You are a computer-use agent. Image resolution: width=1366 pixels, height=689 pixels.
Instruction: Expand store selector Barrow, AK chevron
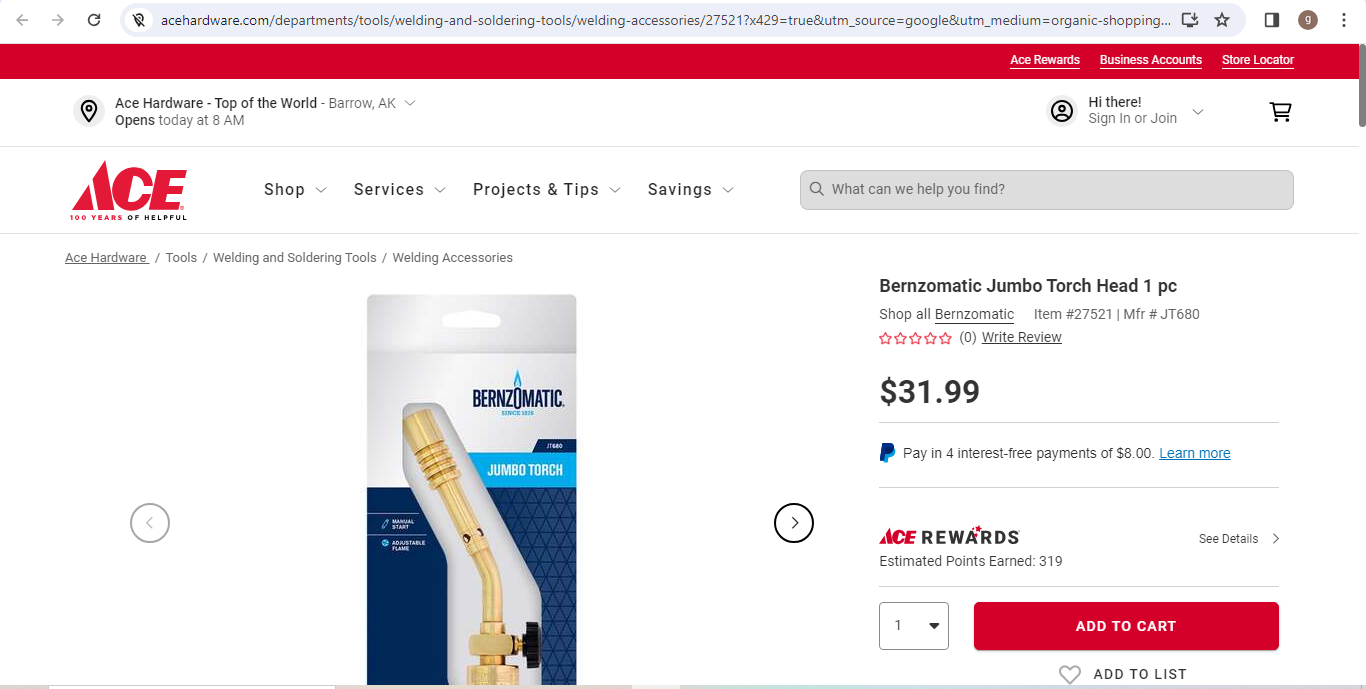pos(410,103)
